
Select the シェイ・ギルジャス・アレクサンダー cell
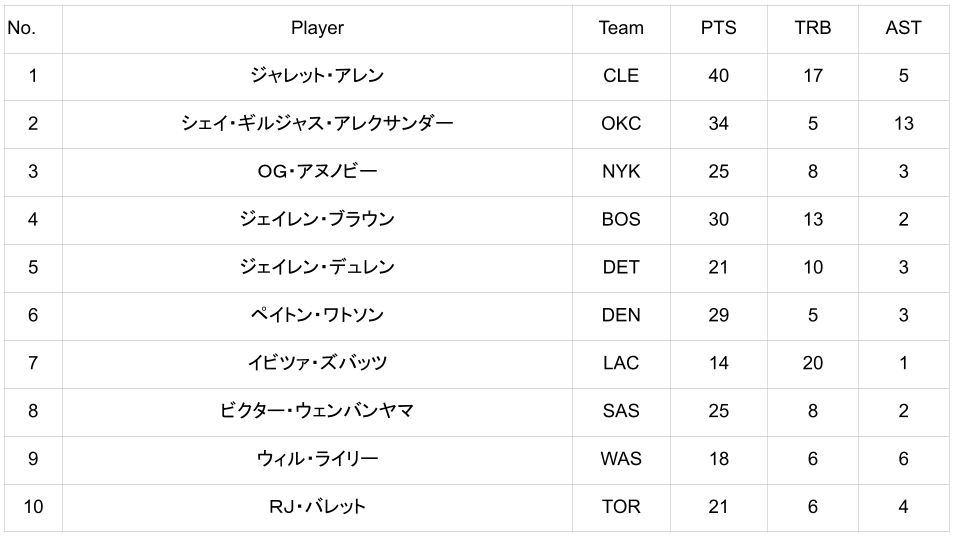click(317, 124)
